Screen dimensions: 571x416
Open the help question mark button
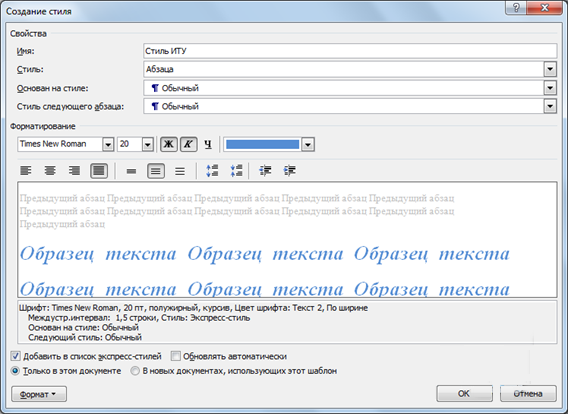pos(516,8)
